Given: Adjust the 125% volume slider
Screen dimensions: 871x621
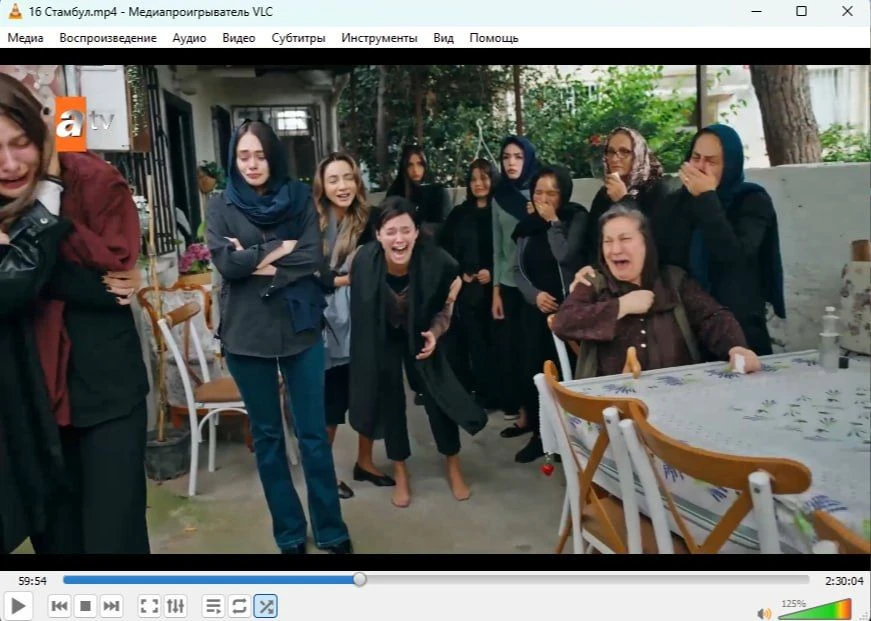Looking at the screenshot, I should pos(814,609).
